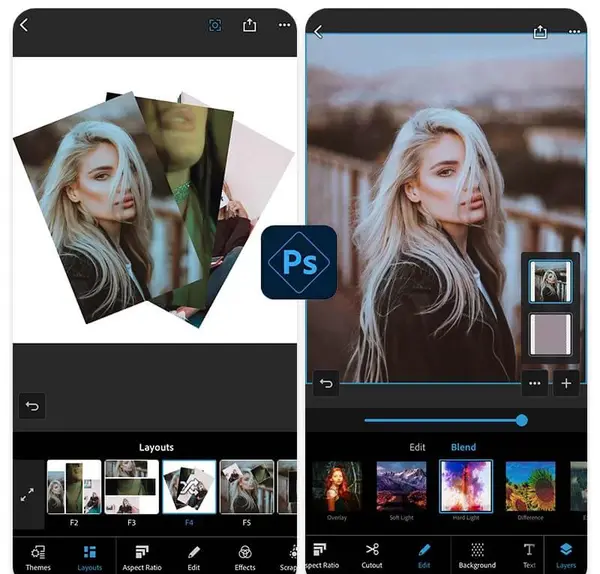Open the Effects tool
This screenshot has height=574, width=600.
coord(245,558)
